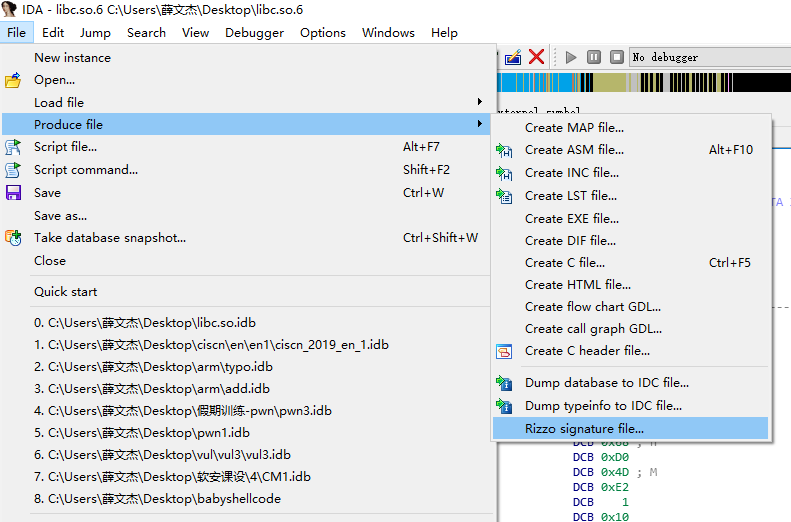Start the debugger process with play button

point(571,57)
